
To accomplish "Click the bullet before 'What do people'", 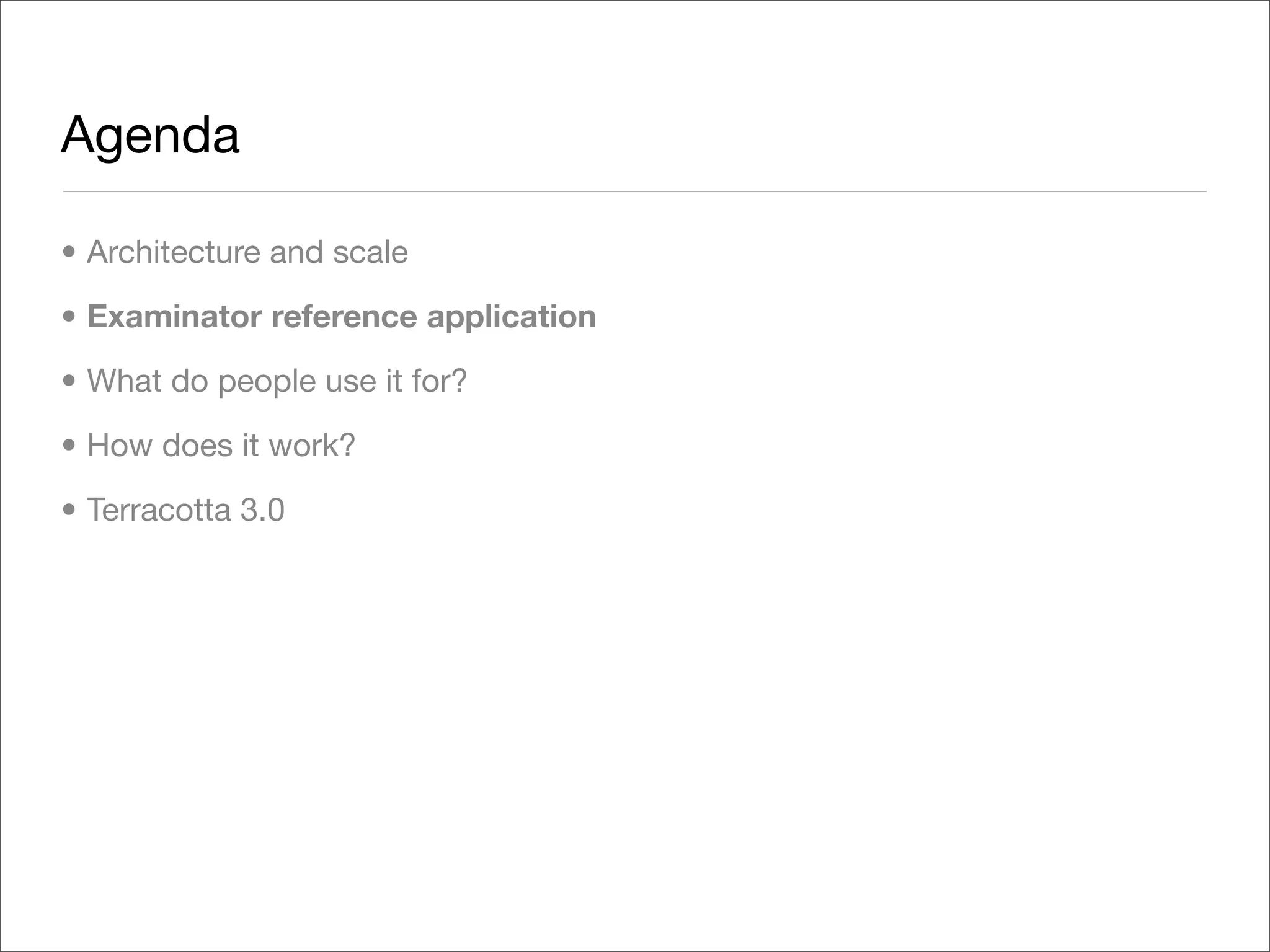I will click(x=69, y=381).
